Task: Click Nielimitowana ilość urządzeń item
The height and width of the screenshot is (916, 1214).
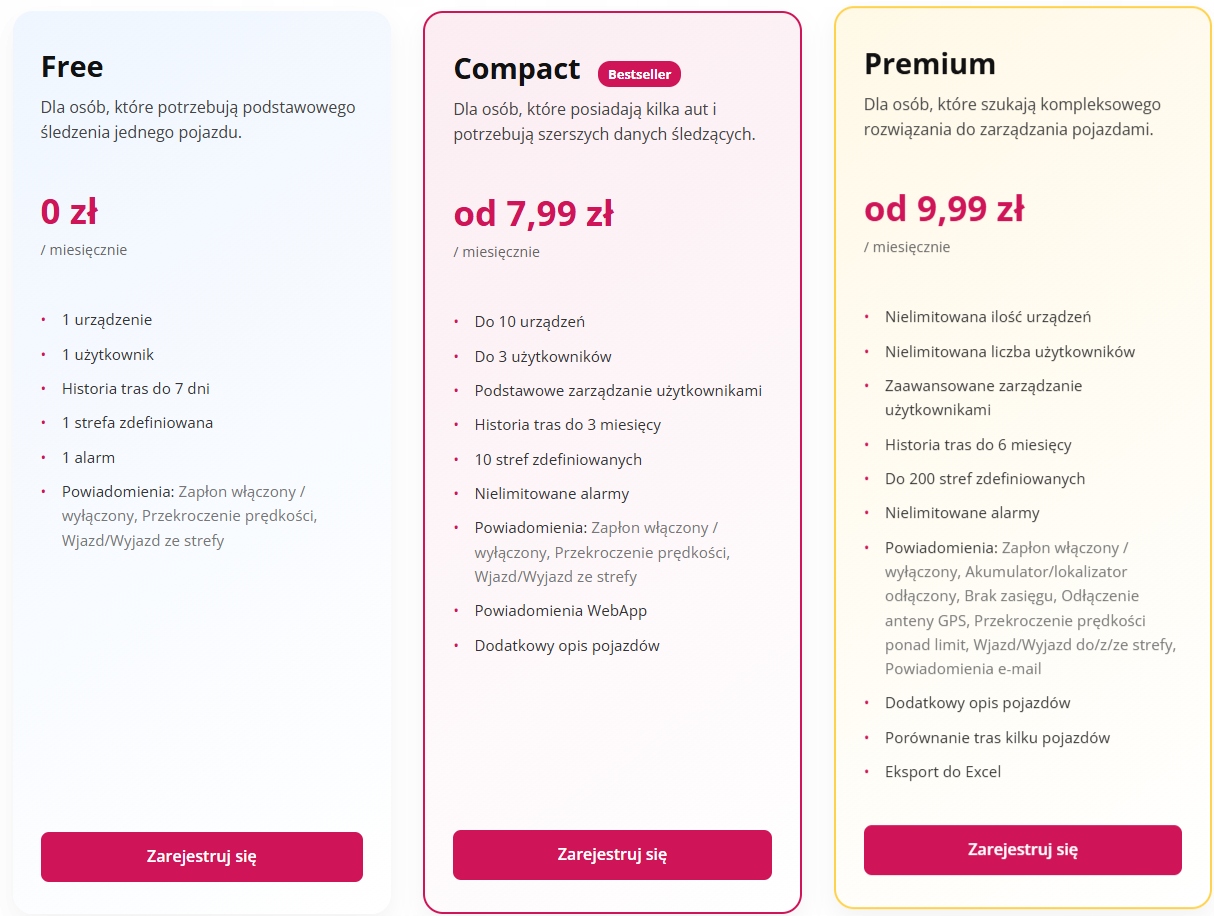Action: click(987, 317)
